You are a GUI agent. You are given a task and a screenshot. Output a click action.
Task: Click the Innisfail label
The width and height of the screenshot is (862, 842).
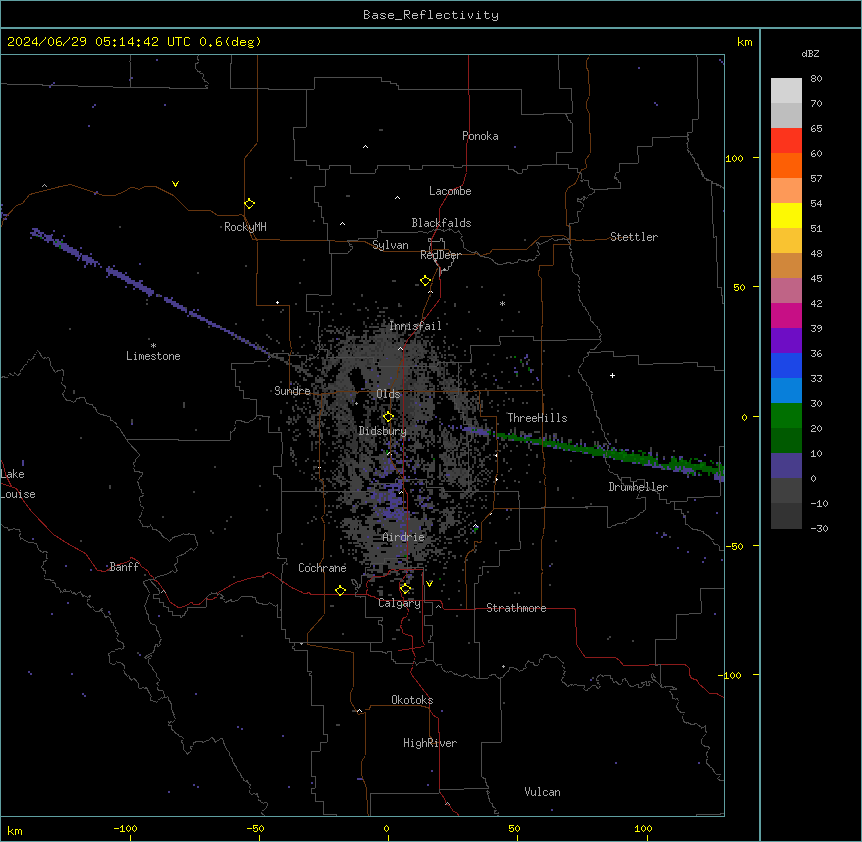click(x=415, y=326)
